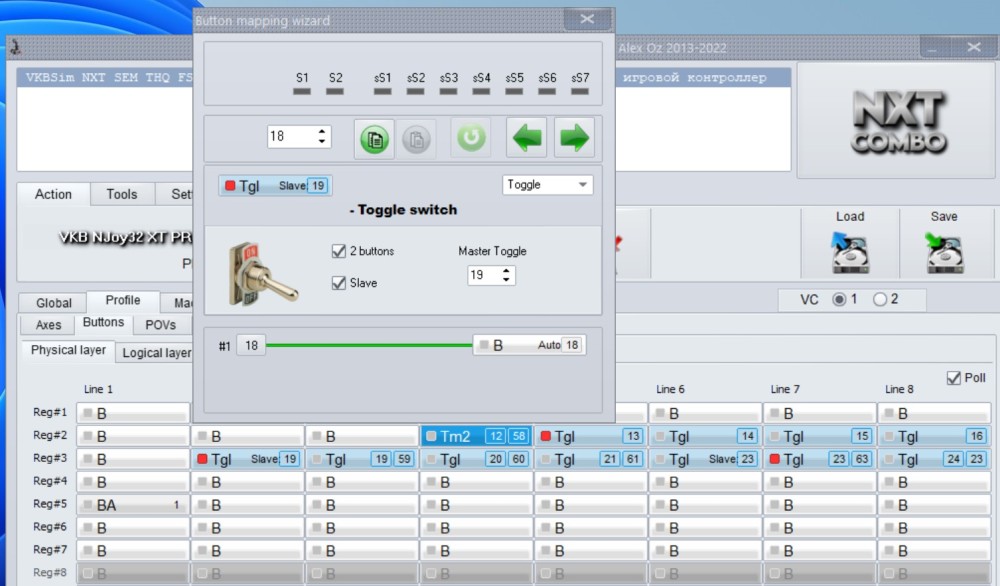Click the BA cell in Reg#5
Screen dimensions: 1000x586
(x=133, y=505)
